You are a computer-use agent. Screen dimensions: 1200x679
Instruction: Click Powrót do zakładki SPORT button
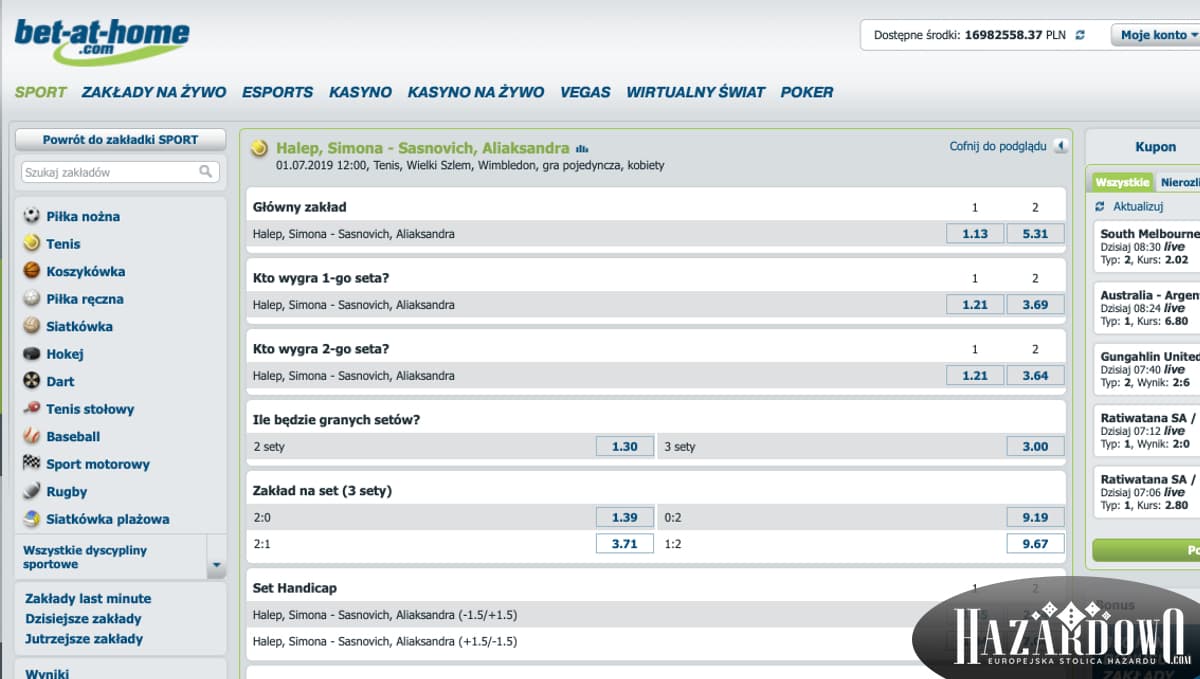click(120, 140)
